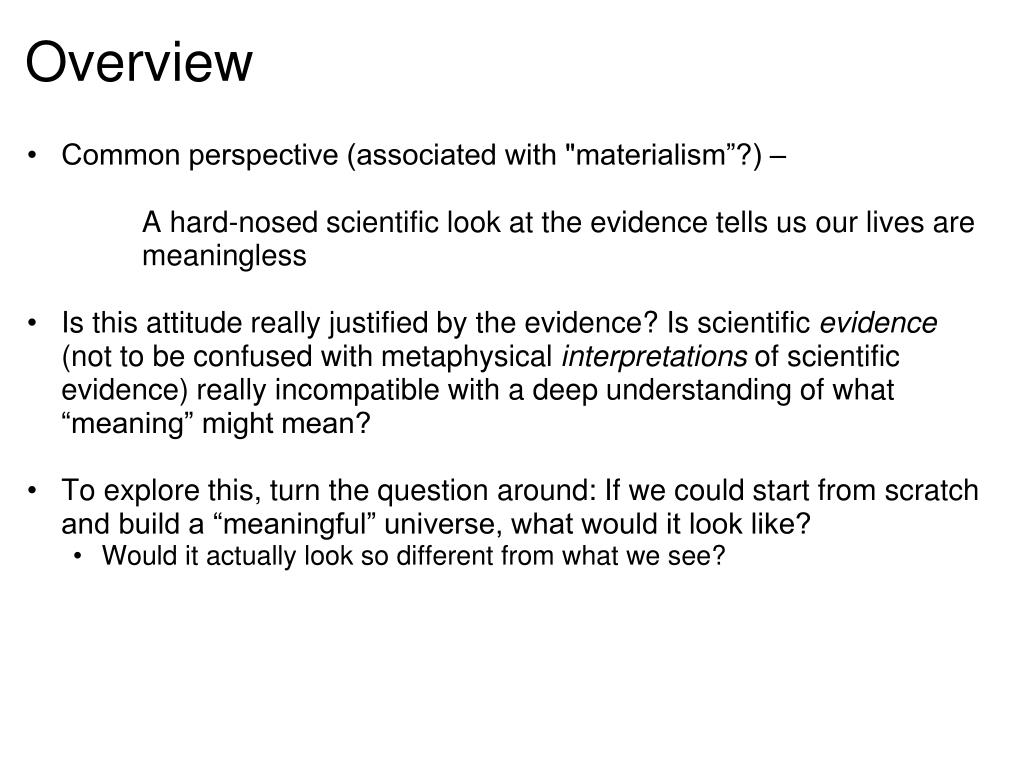The image size is (1023, 767).
Task: Select the word "materialism" in first bullet
Action: pos(652,155)
